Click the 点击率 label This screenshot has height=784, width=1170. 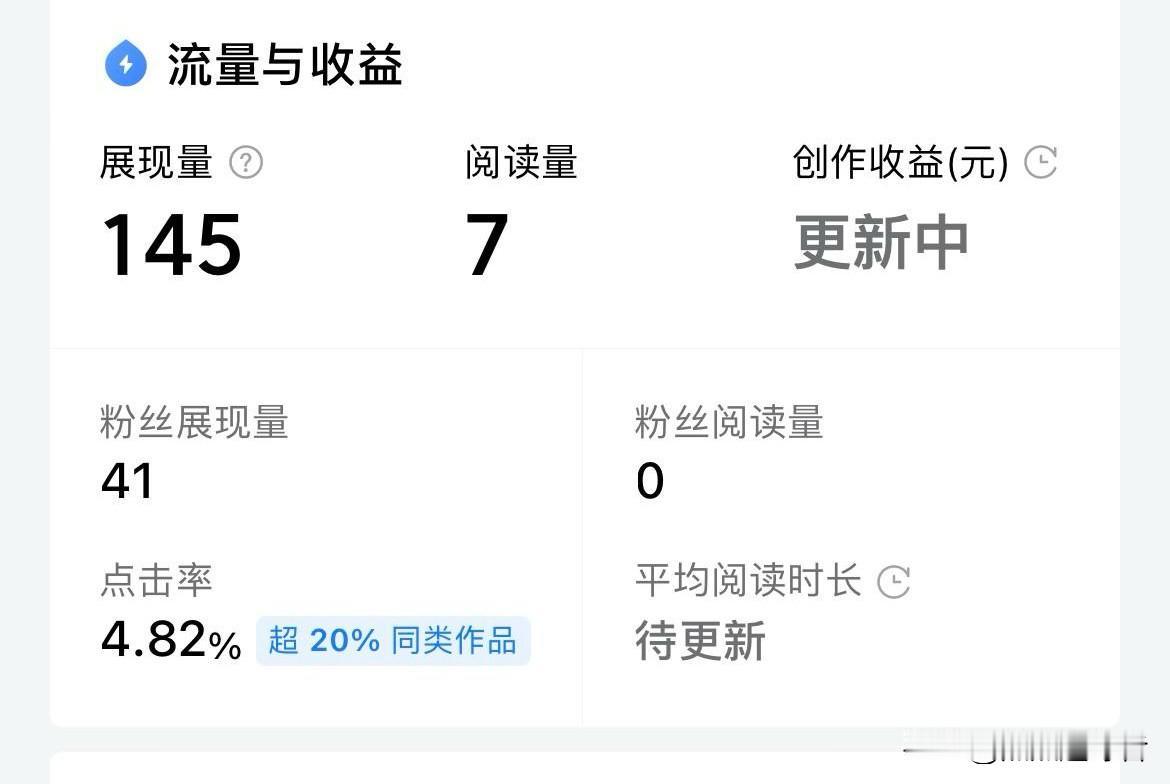pyautogui.click(x=157, y=580)
